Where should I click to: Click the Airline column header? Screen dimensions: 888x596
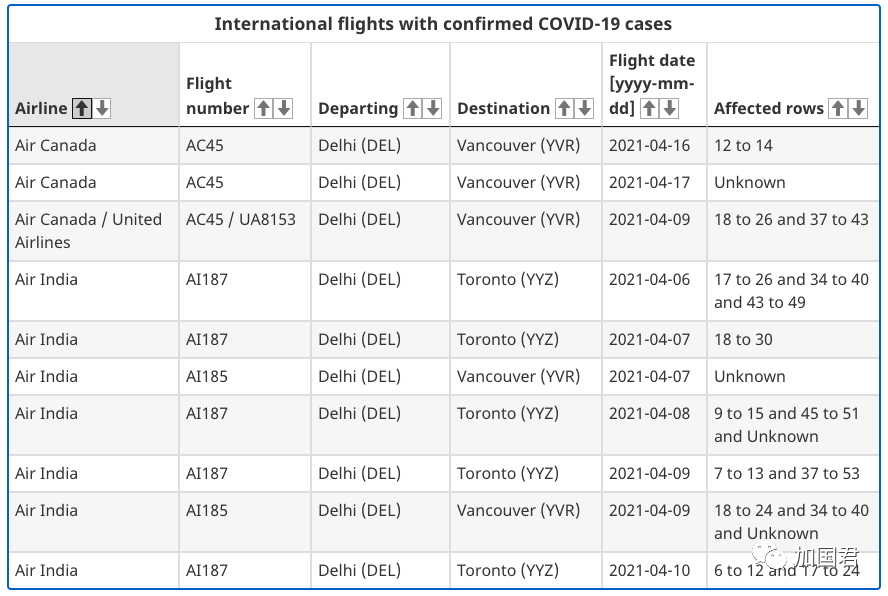(x=94, y=84)
